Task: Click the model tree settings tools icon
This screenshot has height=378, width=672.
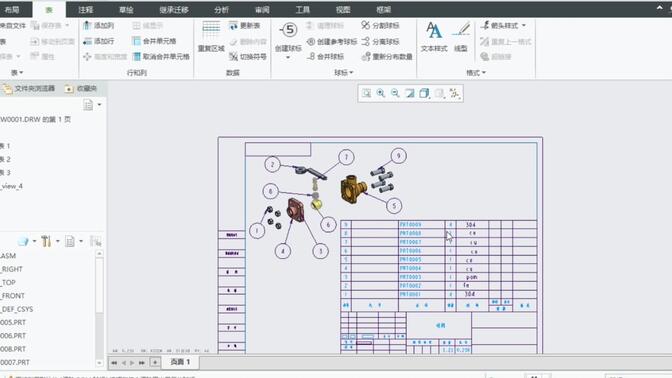Action: 46,242
